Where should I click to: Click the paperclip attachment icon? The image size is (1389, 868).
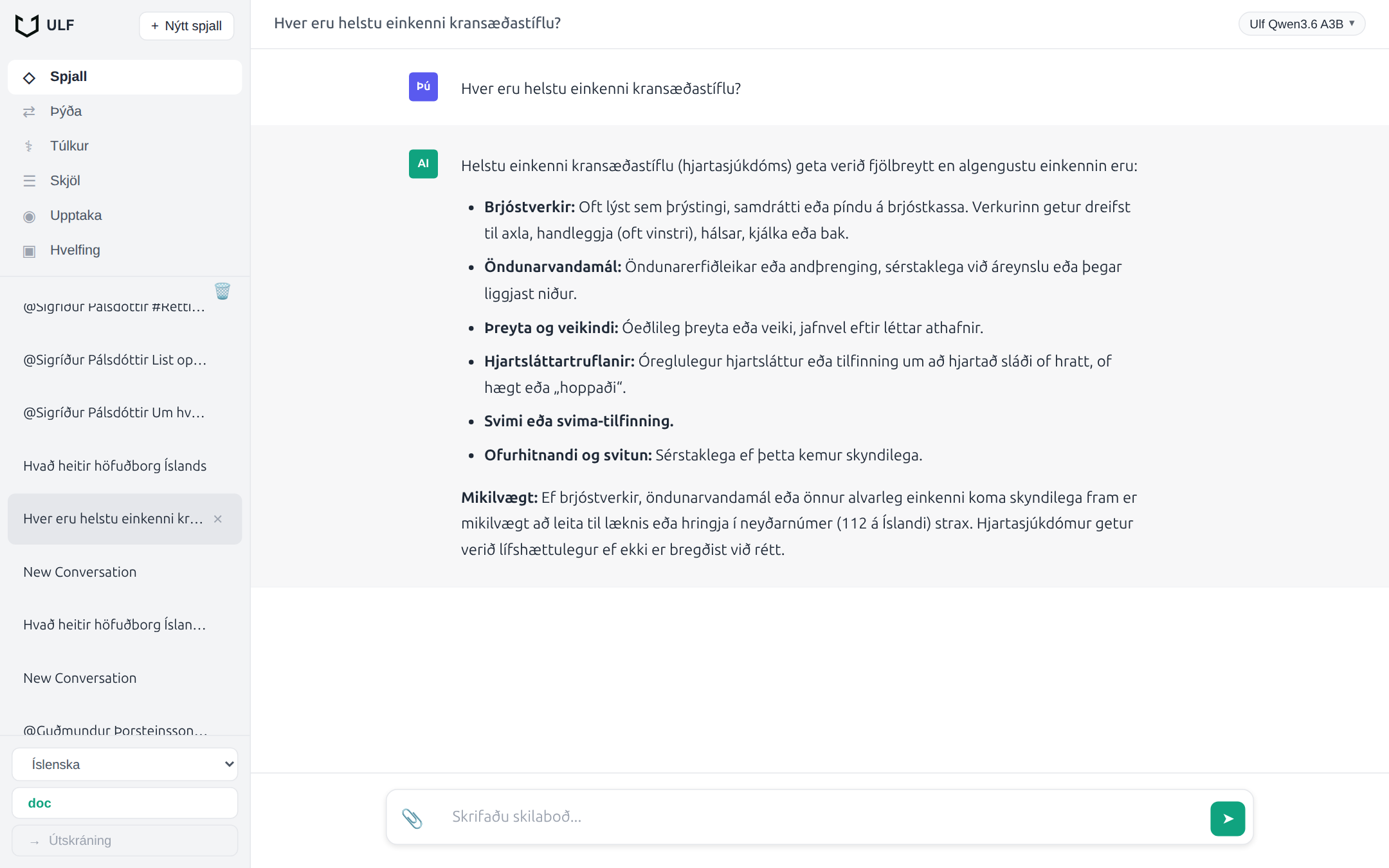(x=412, y=818)
